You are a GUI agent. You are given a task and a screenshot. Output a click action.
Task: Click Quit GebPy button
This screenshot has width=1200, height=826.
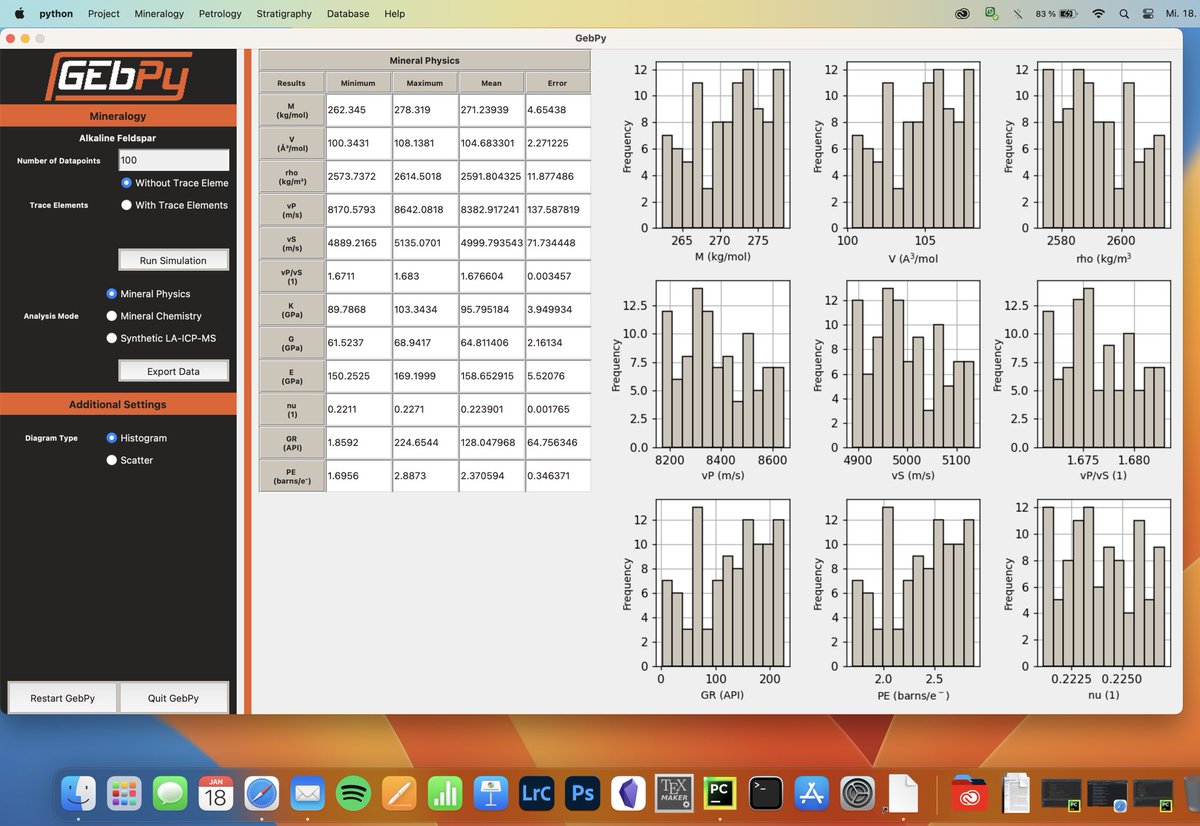(173, 698)
